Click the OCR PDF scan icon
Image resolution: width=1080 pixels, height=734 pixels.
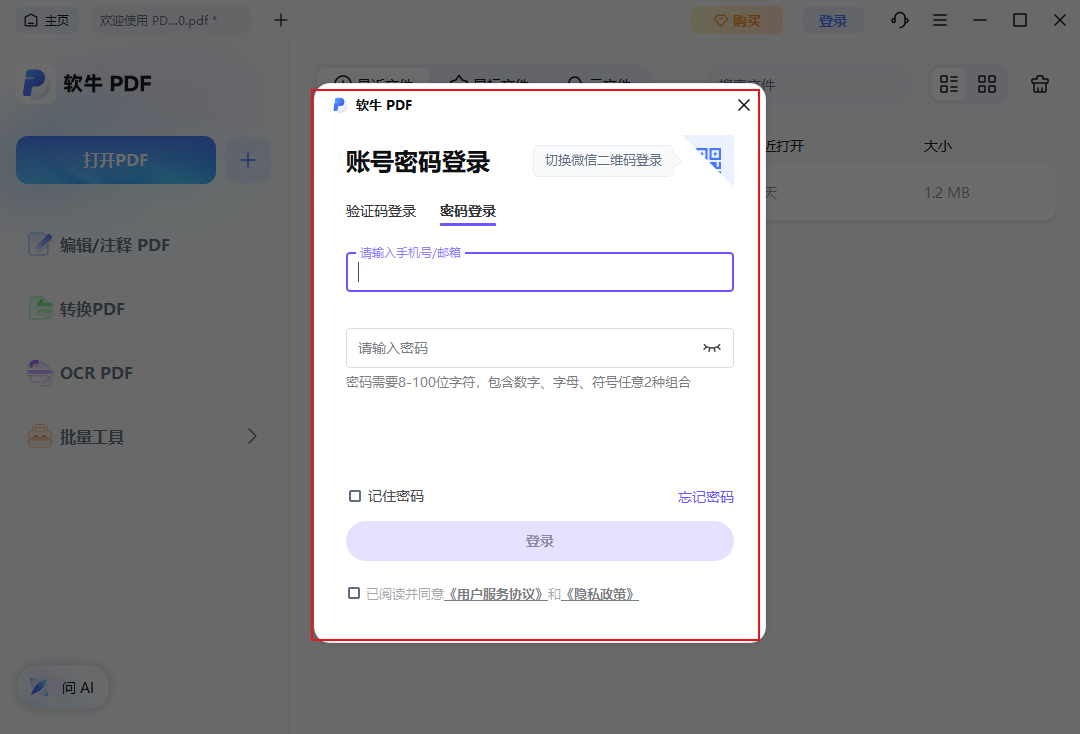(39, 373)
